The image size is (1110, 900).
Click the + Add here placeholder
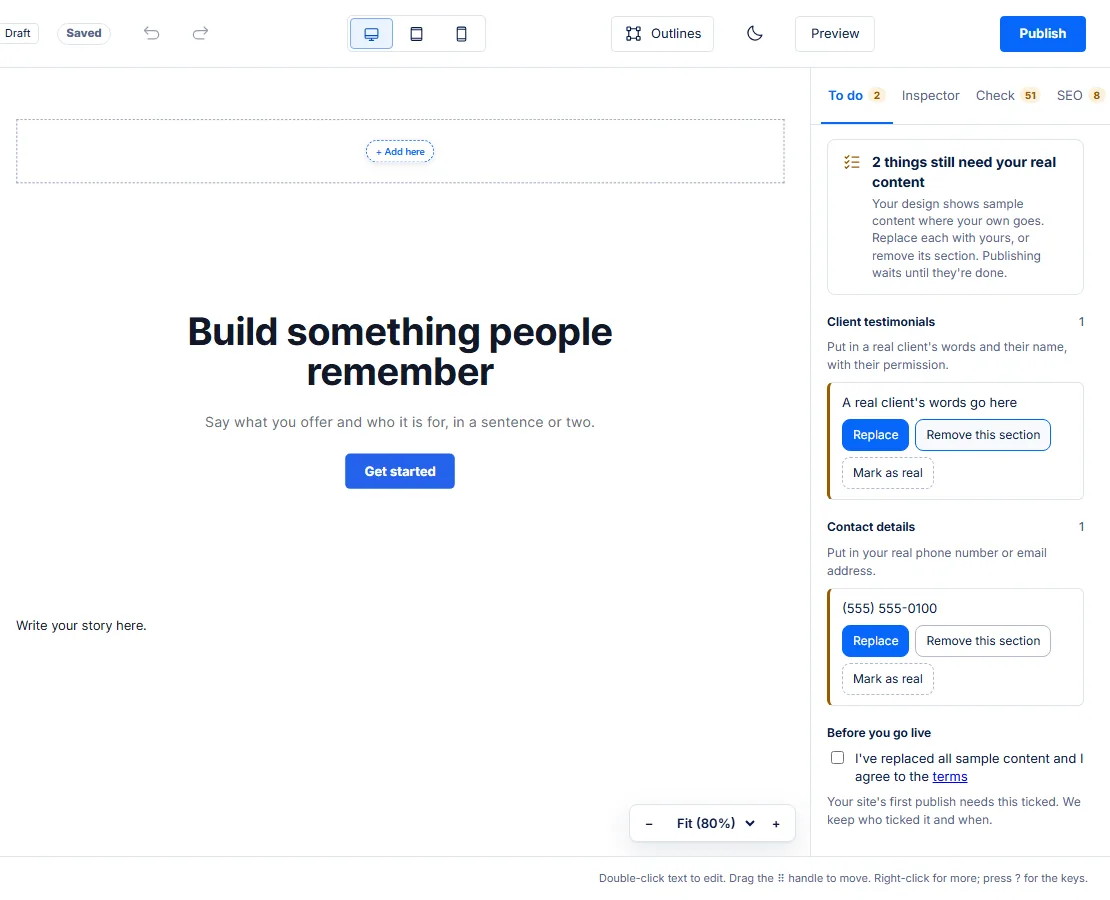(x=400, y=152)
